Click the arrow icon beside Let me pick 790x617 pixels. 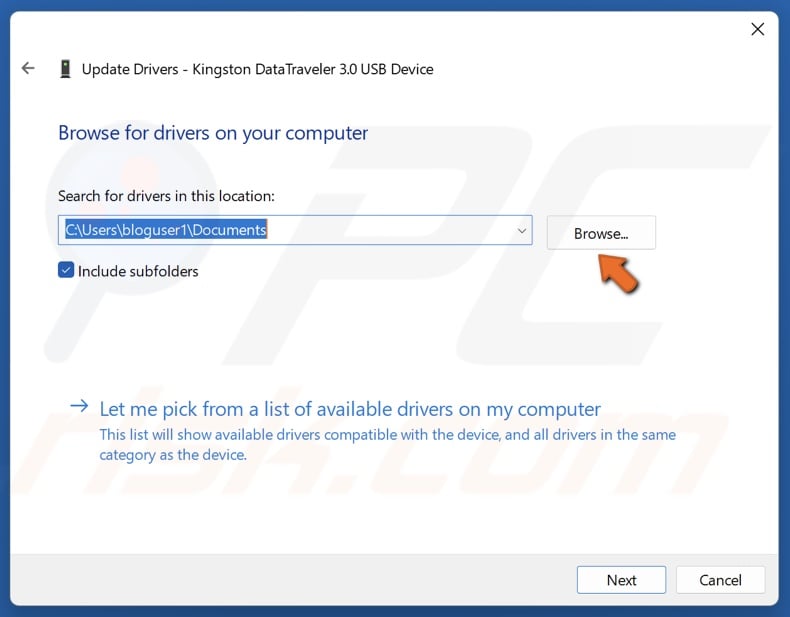79,406
